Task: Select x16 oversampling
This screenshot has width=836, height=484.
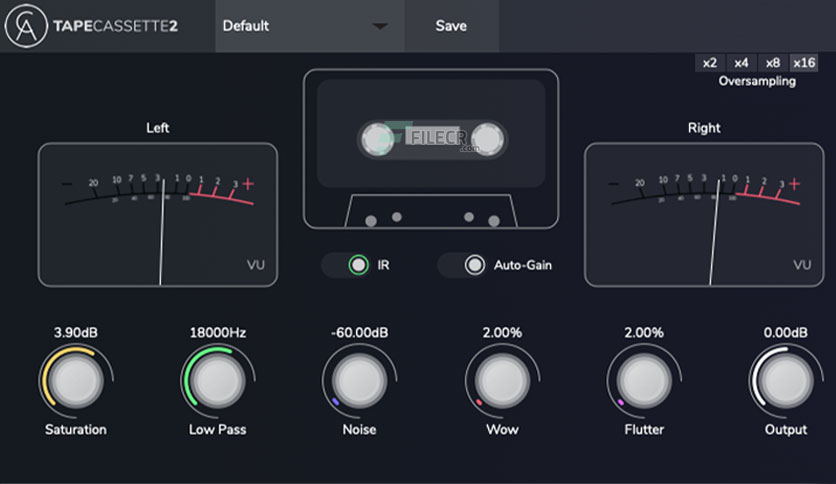Action: click(x=804, y=63)
